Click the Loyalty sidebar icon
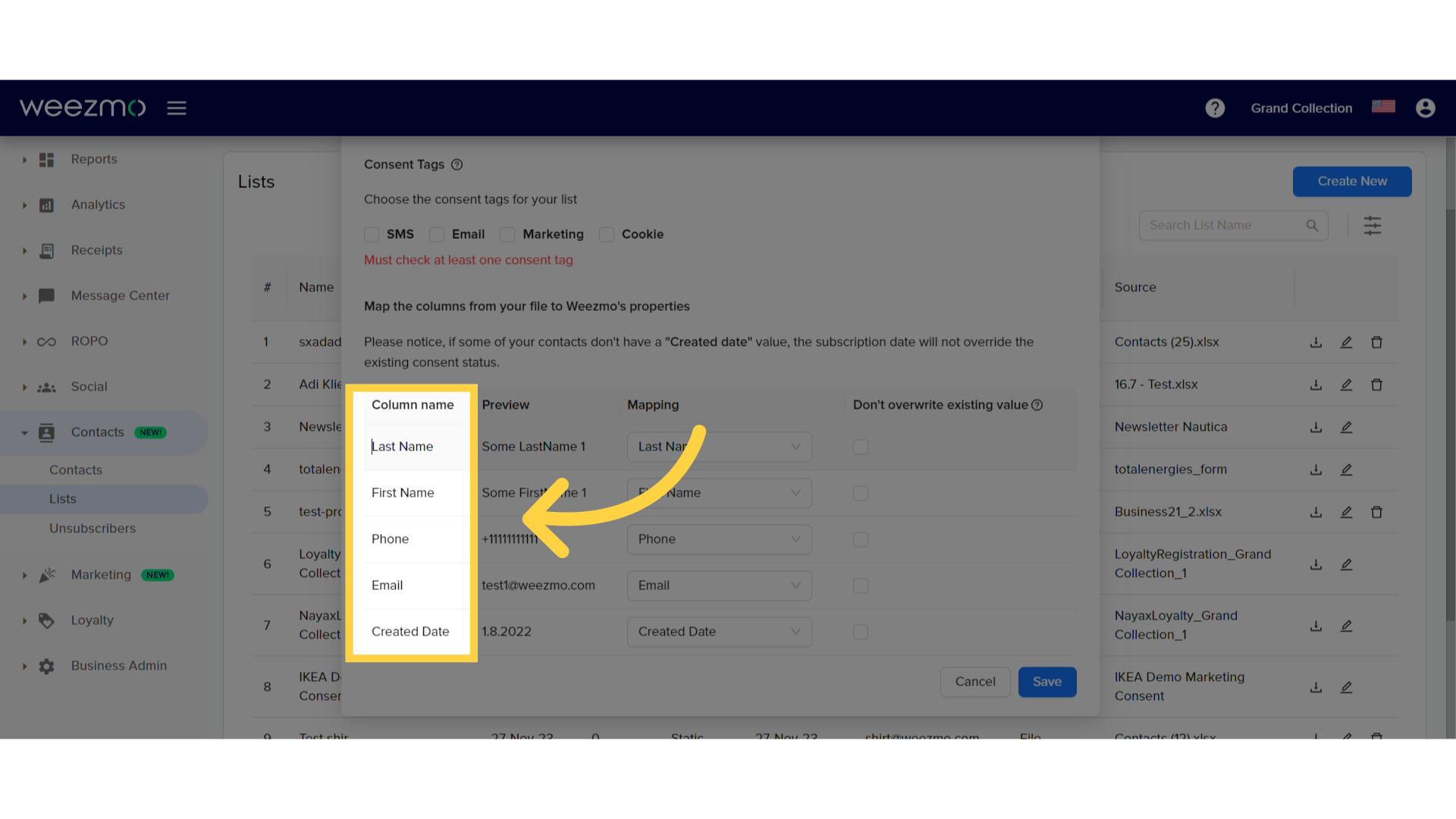Screen dimensions: 1456x819 46,620
